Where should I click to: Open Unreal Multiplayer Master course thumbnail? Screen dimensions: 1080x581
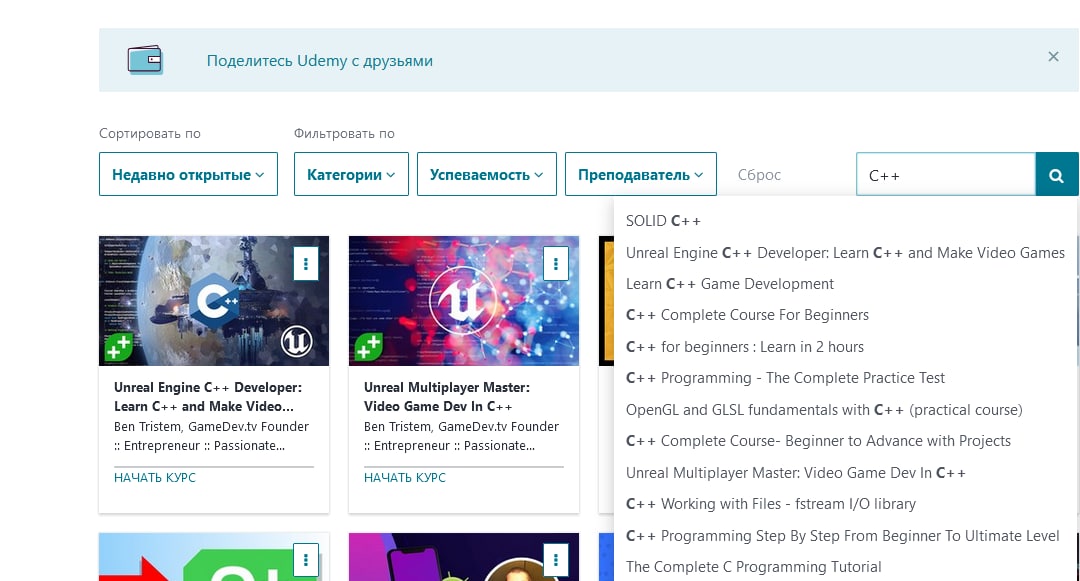pyautogui.click(x=464, y=301)
